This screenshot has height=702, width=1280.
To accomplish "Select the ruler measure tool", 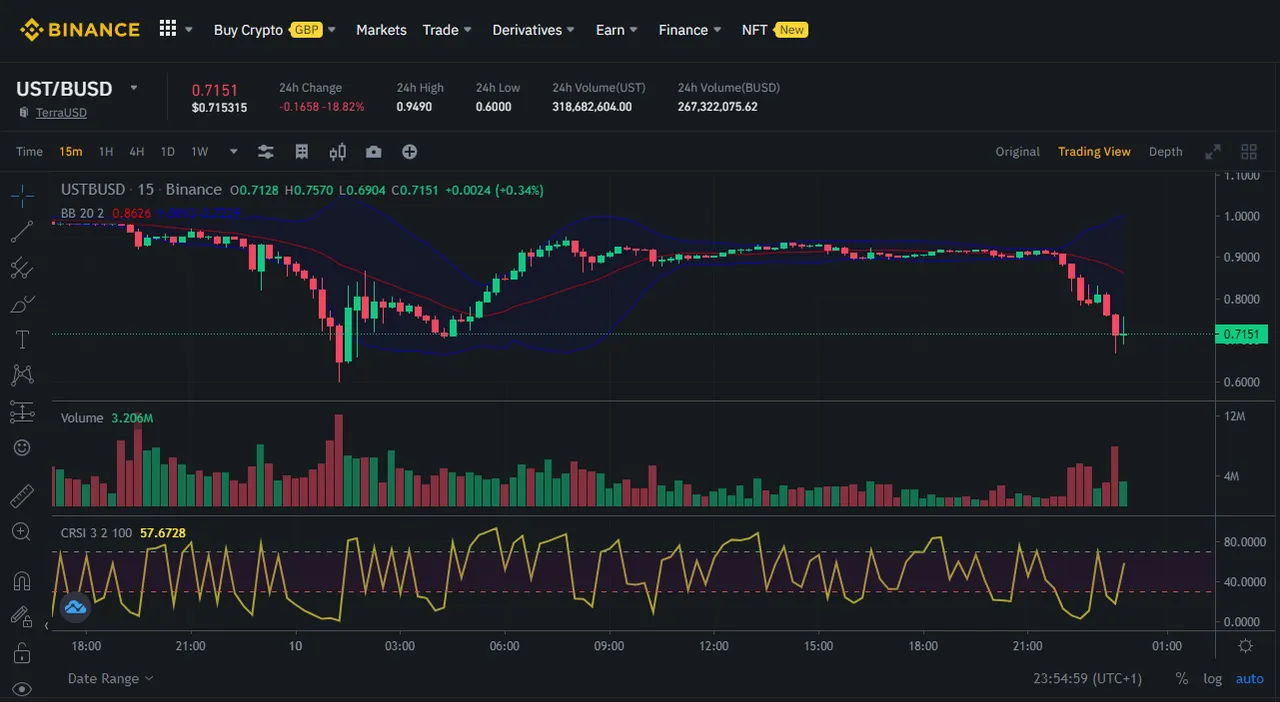I will point(22,495).
